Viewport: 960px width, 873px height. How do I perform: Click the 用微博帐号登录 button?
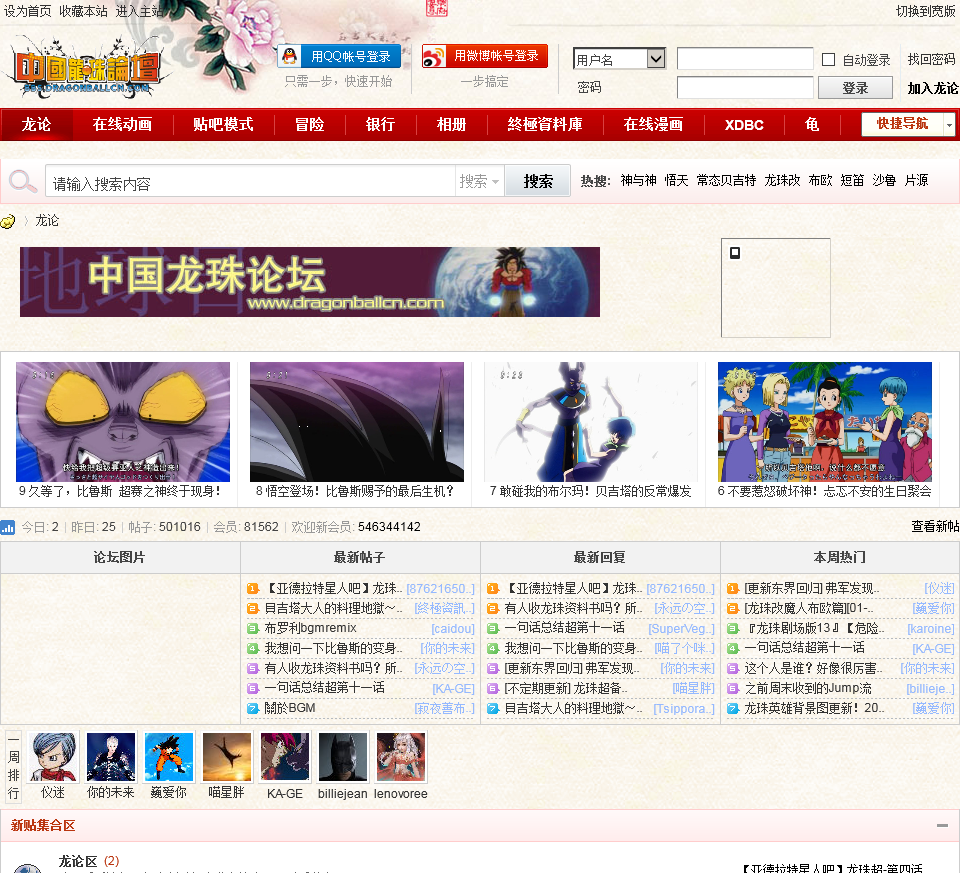[x=485, y=56]
